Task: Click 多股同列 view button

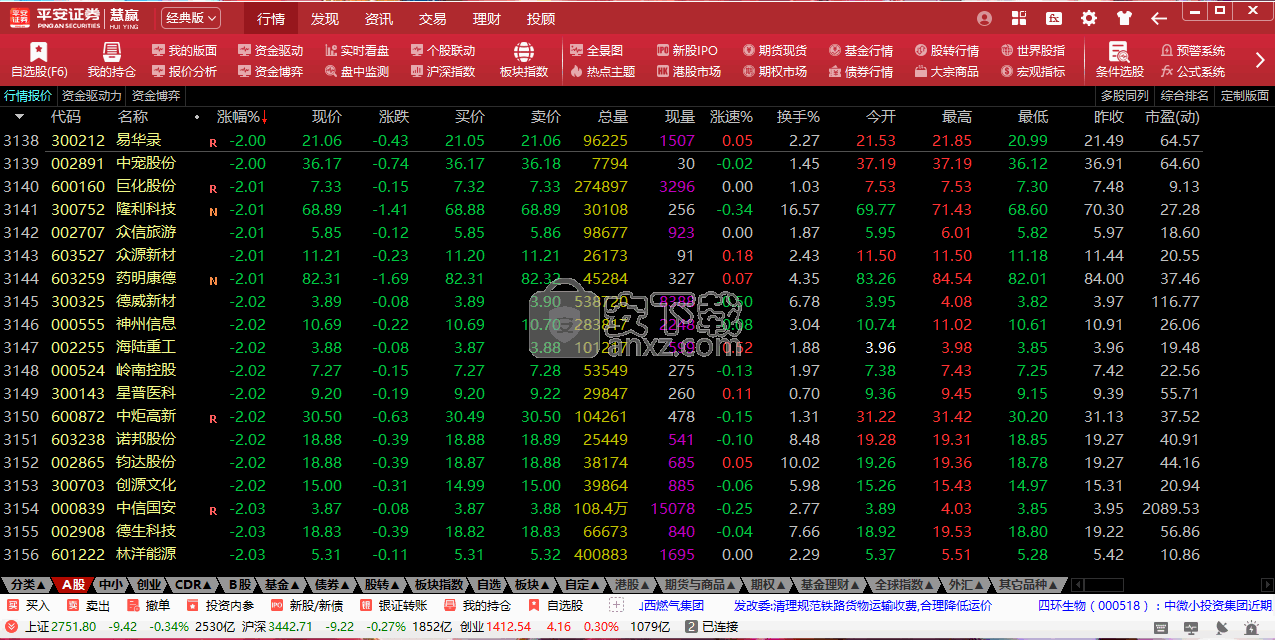Action: [x=1125, y=96]
